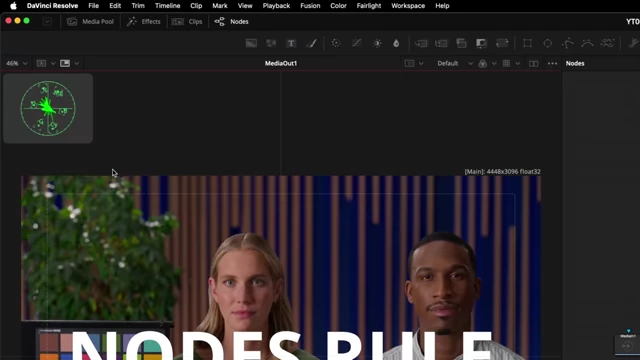The image size is (640, 360).
Task: Click the MediaOut1 viewer title
Action: (x=281, y=63)
